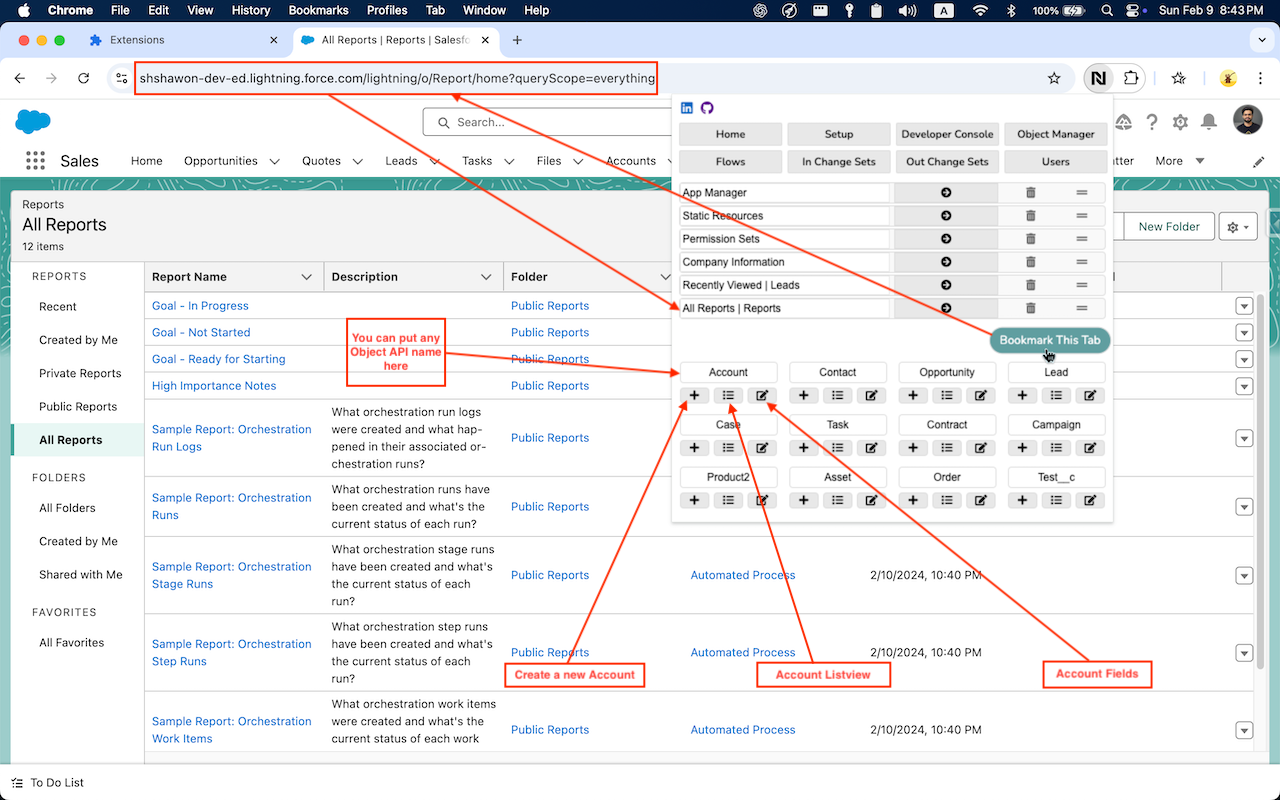Switch to the Extensions browser tab
Viewport: 1280px width, 800px height.
tap(137, 40)
